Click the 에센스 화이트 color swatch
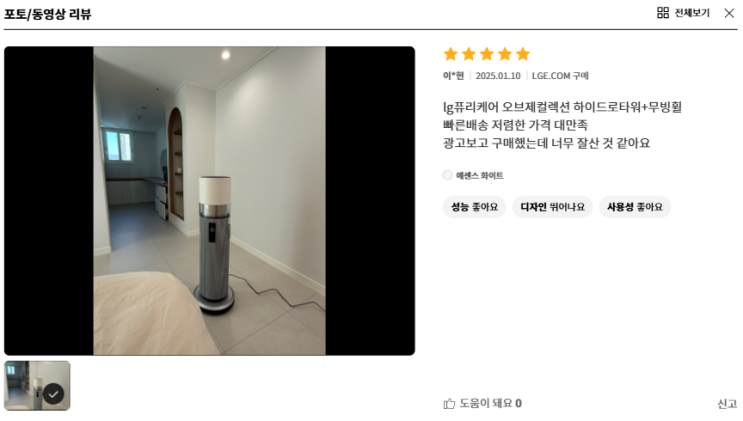The height and width of the screenshot is (421, 743). 448,175
